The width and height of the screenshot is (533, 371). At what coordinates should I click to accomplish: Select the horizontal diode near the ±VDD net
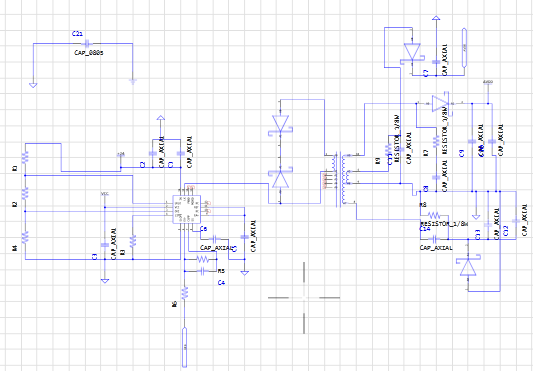tap(441, 103)
